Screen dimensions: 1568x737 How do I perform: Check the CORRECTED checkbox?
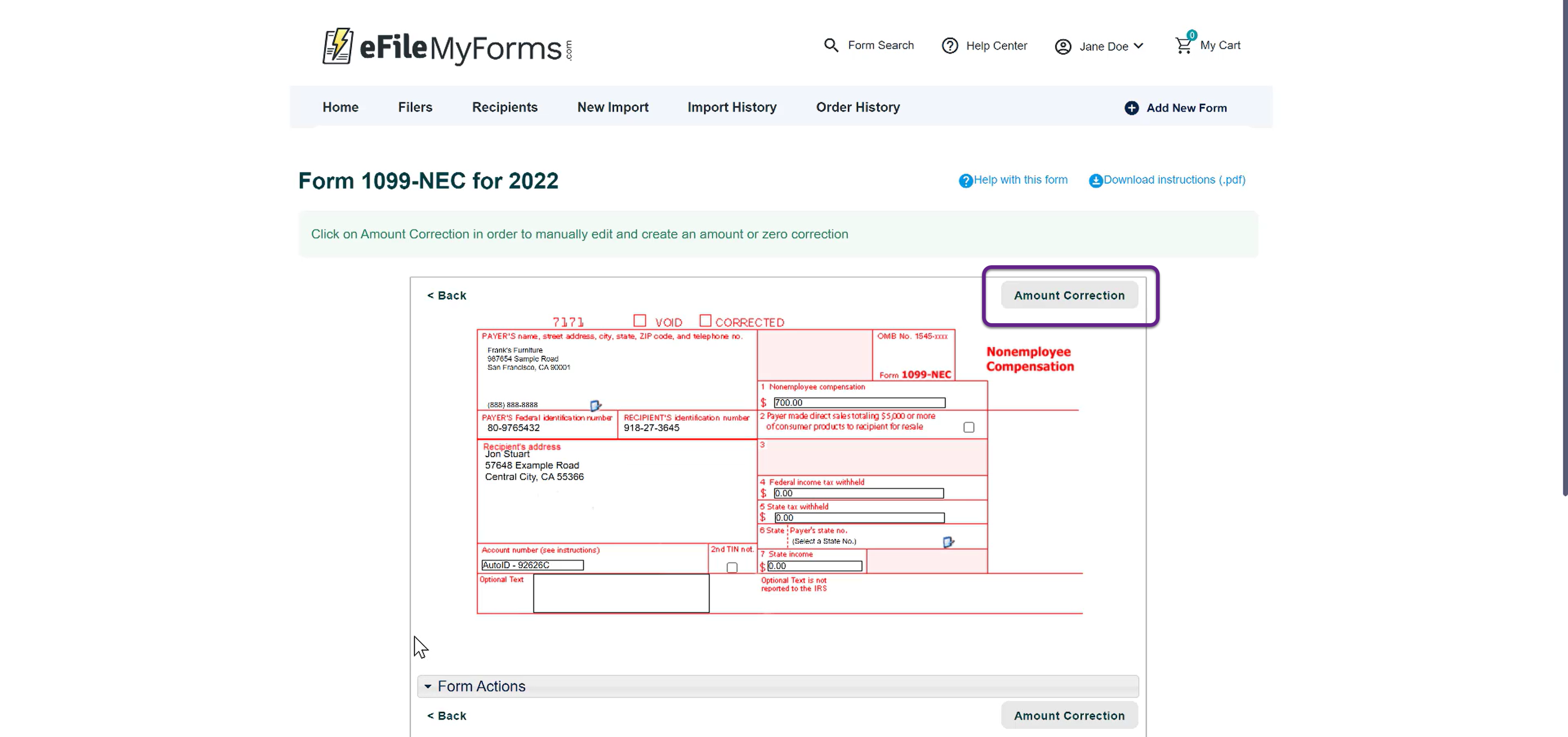pyautogui.click(x=705, y=320)
